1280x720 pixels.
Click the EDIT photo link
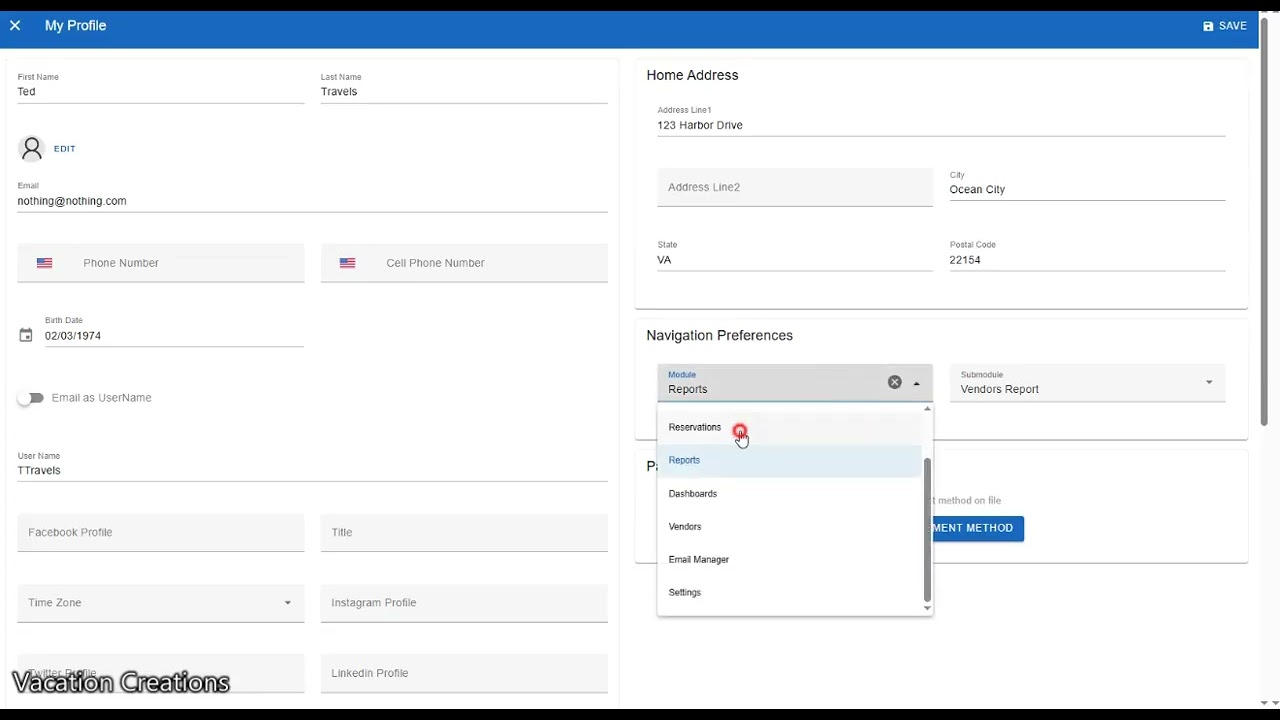pos(65,149)
